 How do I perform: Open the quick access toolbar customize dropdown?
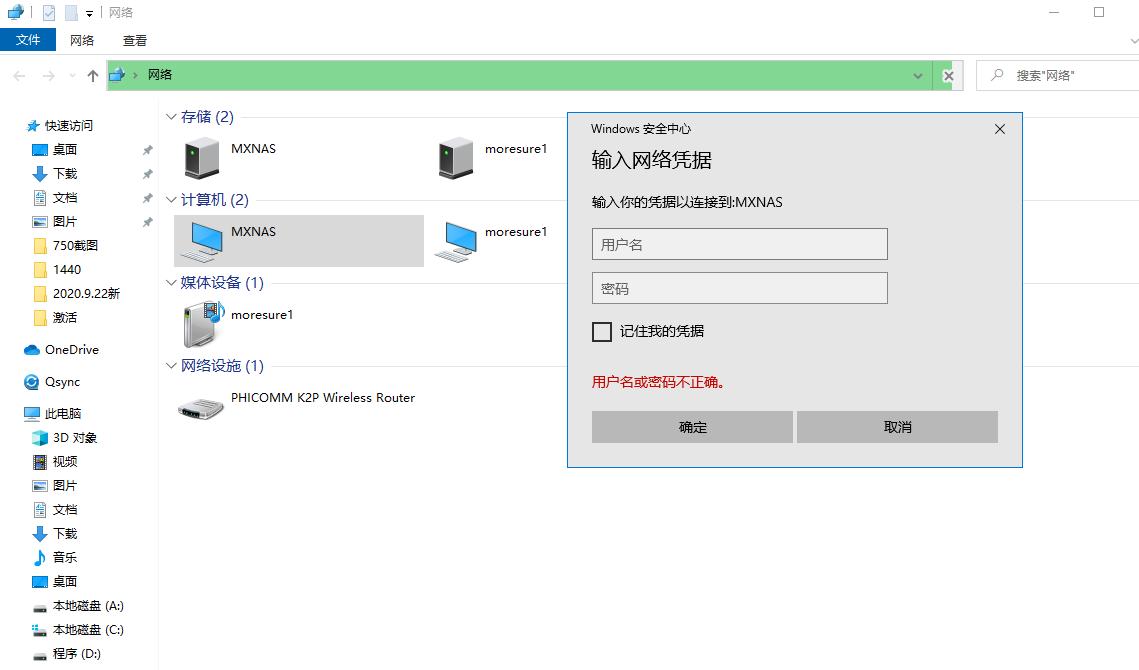point(89,13)
